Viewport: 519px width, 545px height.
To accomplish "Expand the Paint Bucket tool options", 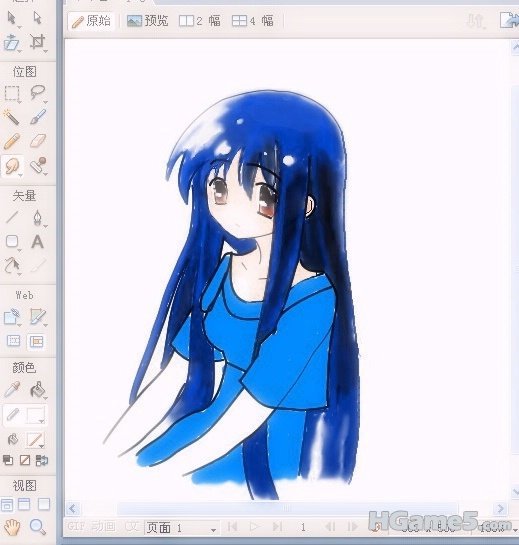I will 46,398.
